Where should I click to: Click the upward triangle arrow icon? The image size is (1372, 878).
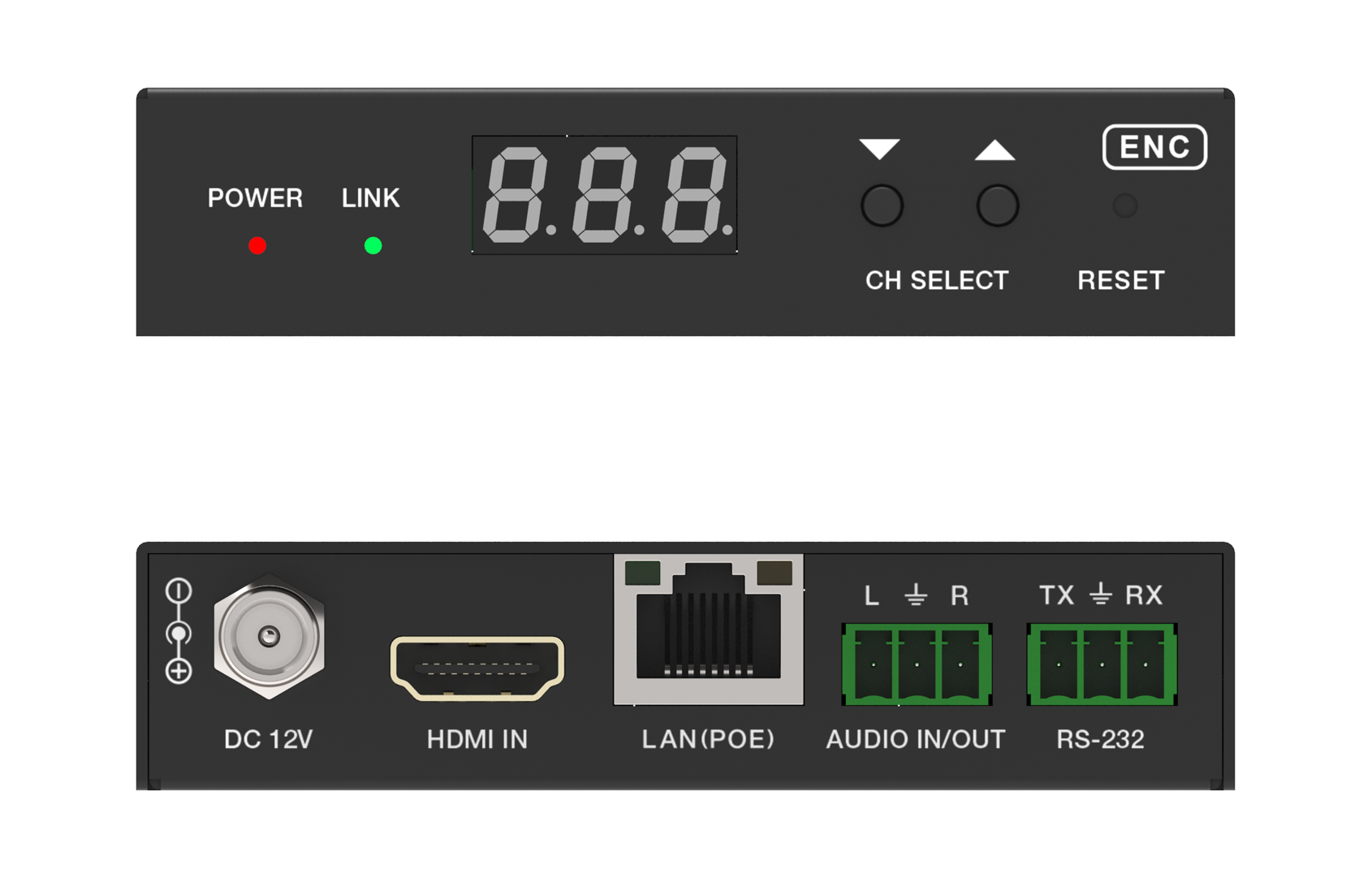[995, 149]
